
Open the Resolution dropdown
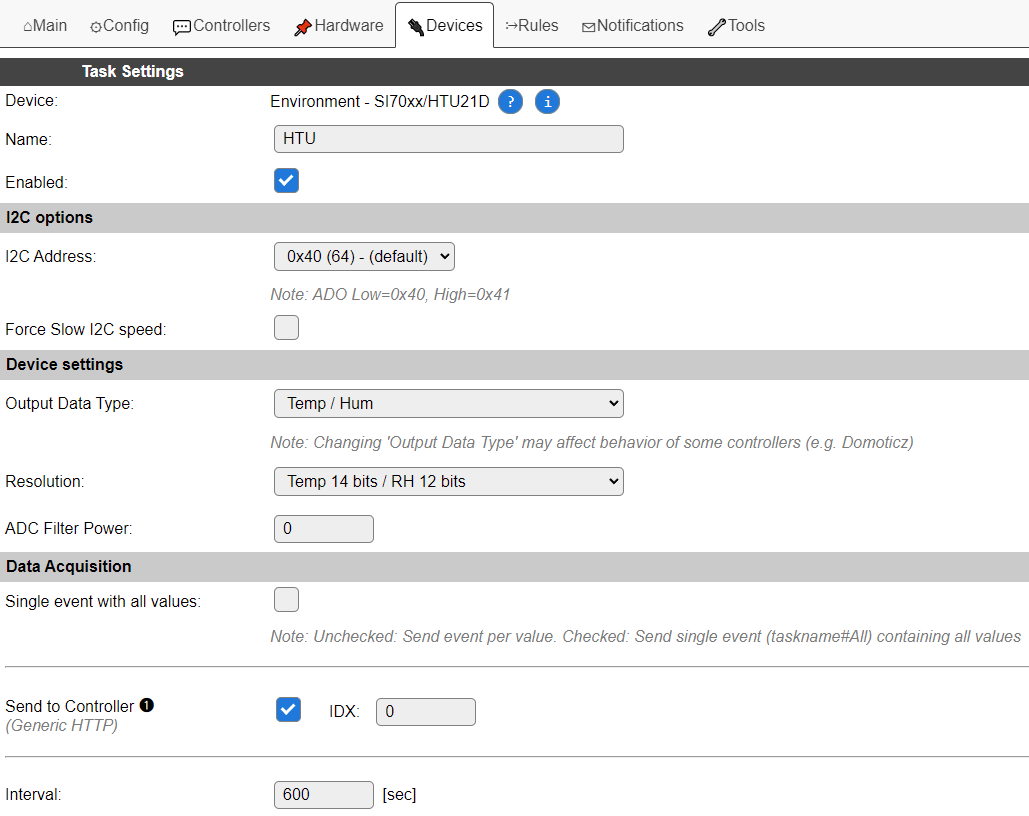click(448, 482)
